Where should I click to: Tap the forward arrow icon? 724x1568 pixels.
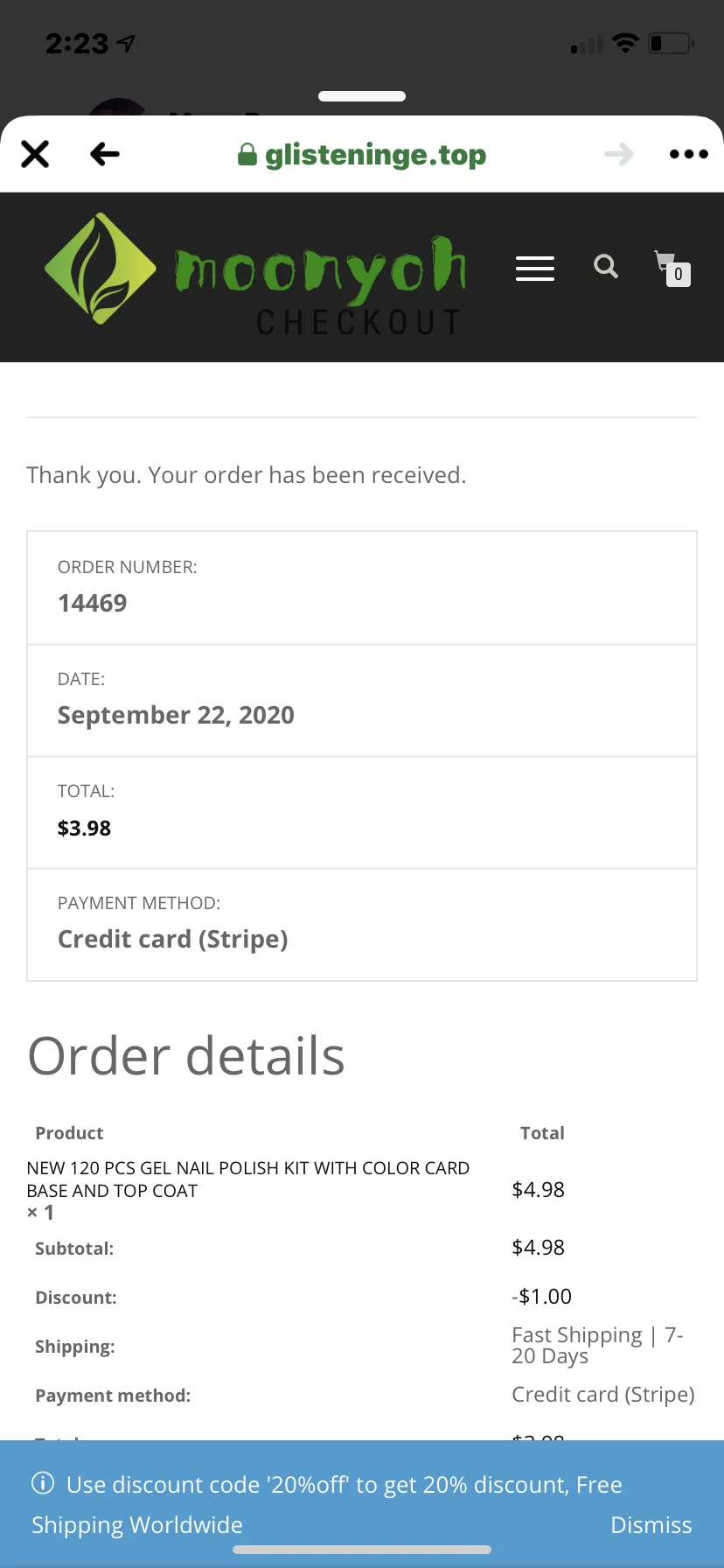(x=619, y=155)
